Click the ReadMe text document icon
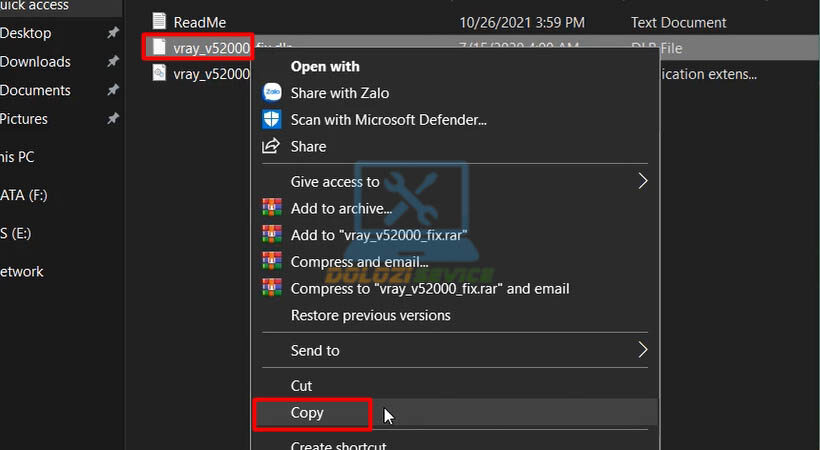The height and width of the screenshot is (450, 820). 158,21
